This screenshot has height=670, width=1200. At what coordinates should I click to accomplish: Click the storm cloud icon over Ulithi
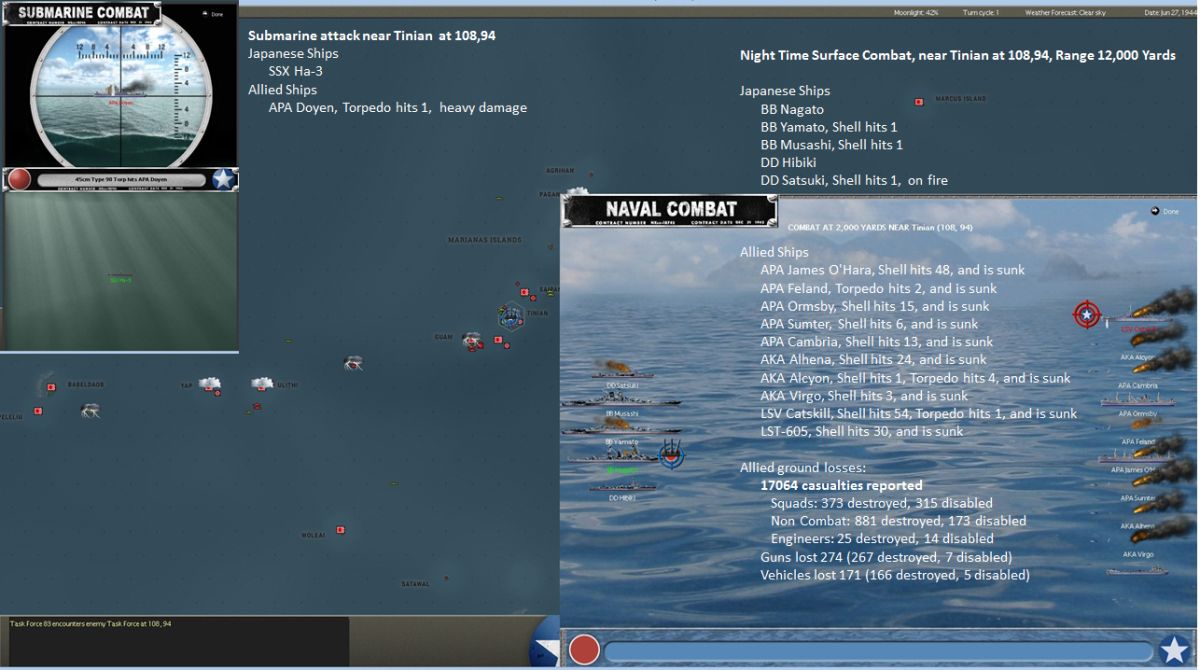(x=262, y=383)
